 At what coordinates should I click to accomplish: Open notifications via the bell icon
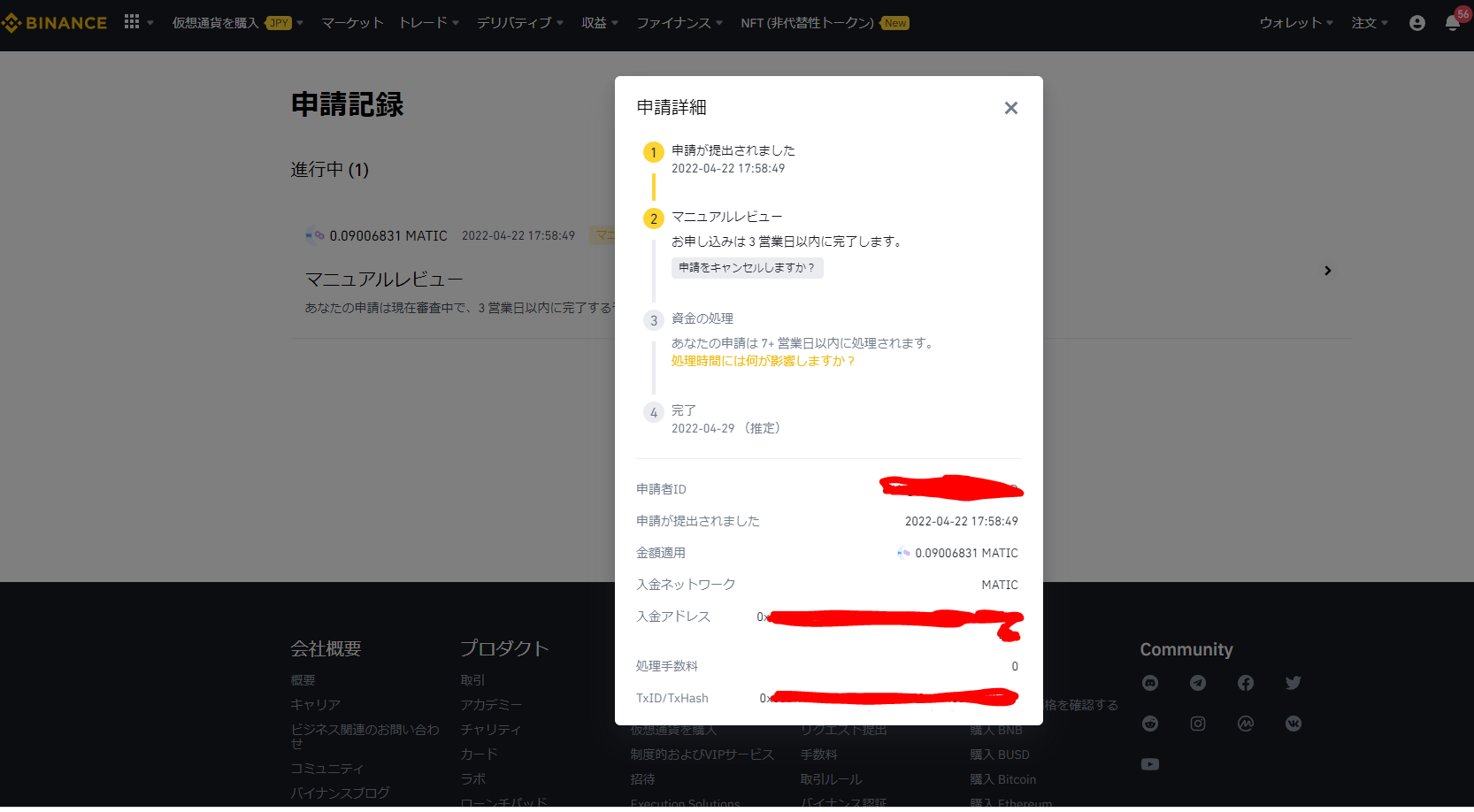tap(1452, 23)
